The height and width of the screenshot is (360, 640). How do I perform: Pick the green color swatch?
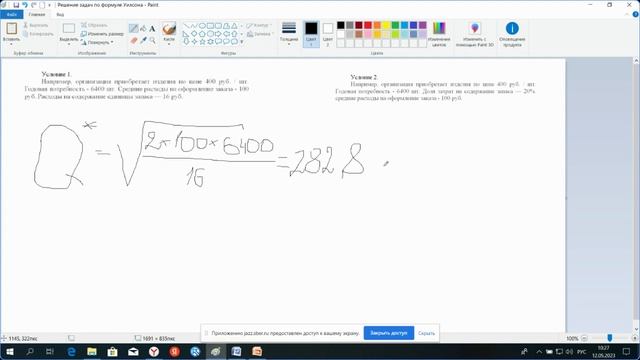click(395, 25)
